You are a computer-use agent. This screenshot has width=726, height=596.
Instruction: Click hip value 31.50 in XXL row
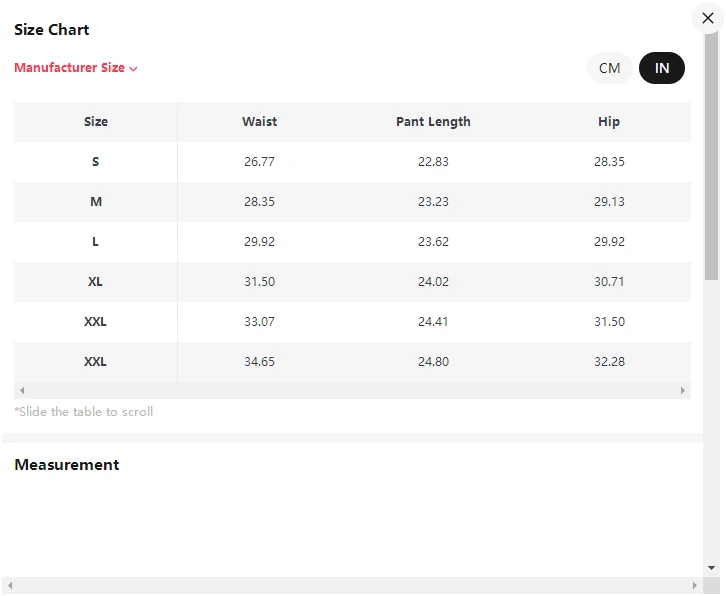[x=609, y=321]
